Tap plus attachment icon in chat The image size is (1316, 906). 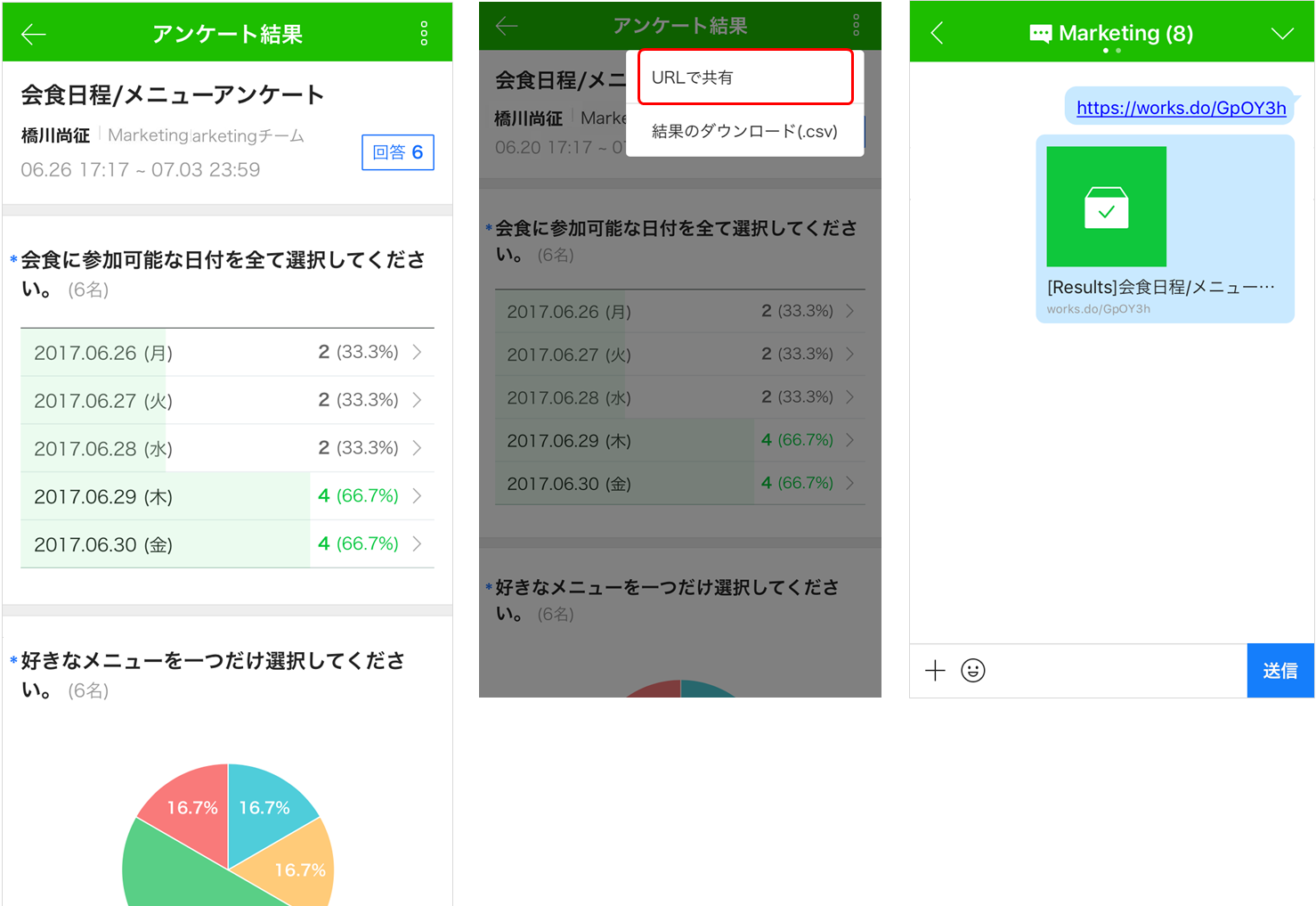pyautogui.click(x=935, y=671)
